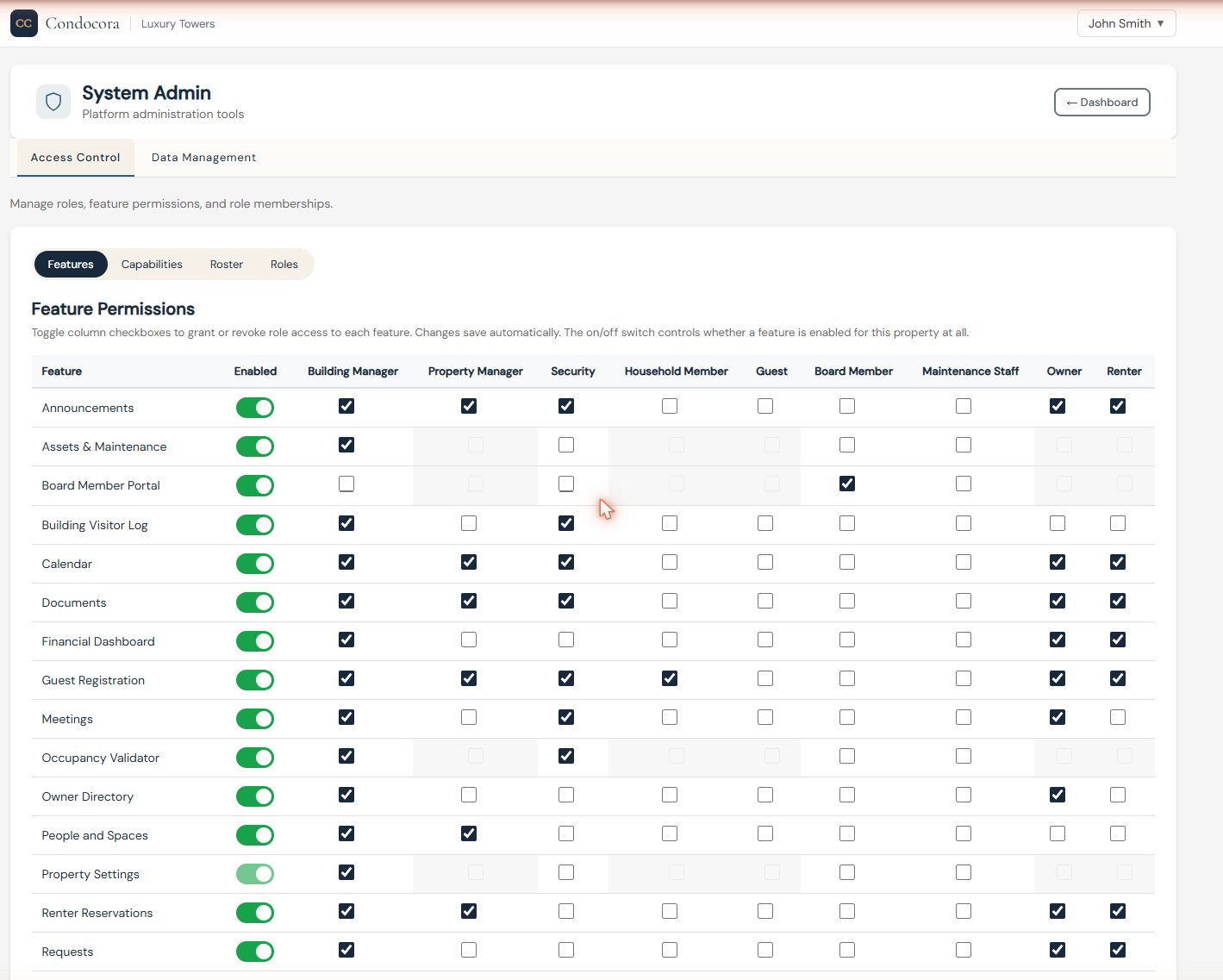
Task: Uncheck Property Manager for Announcements
Action: [469, 406]
